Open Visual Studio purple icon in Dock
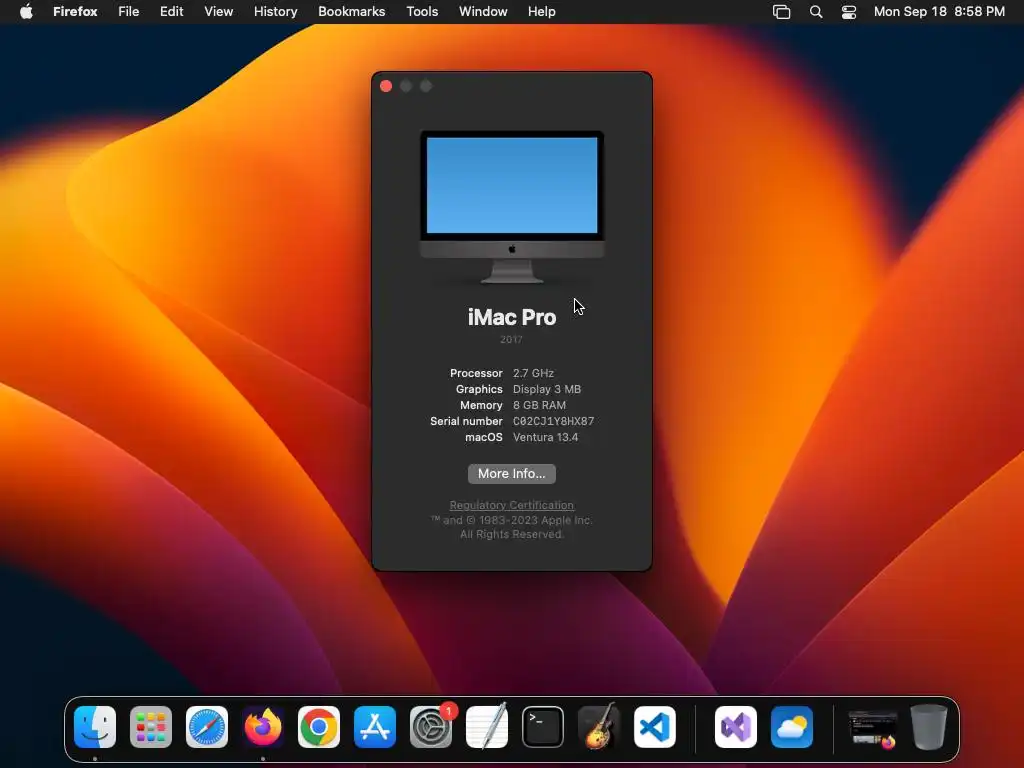Image resolution: width=1024 pixels, height=768 pixels. pyautogui.click(x=736, y=727)
